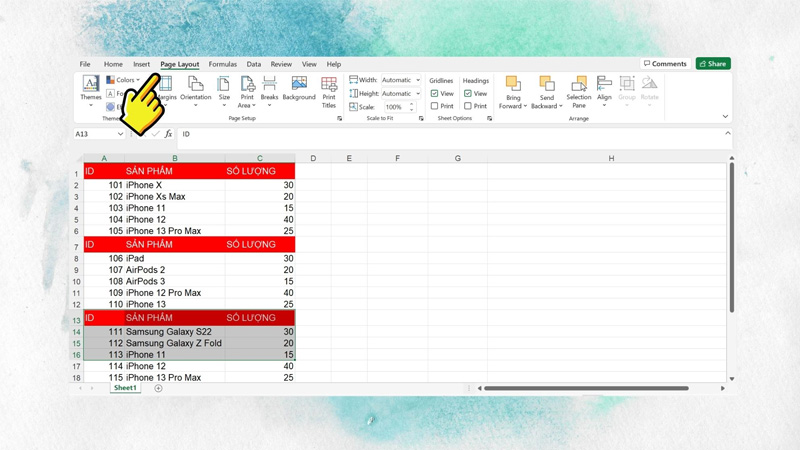
Task: Collapse the ribbon with chevron
Action: [x=725, y=116]
